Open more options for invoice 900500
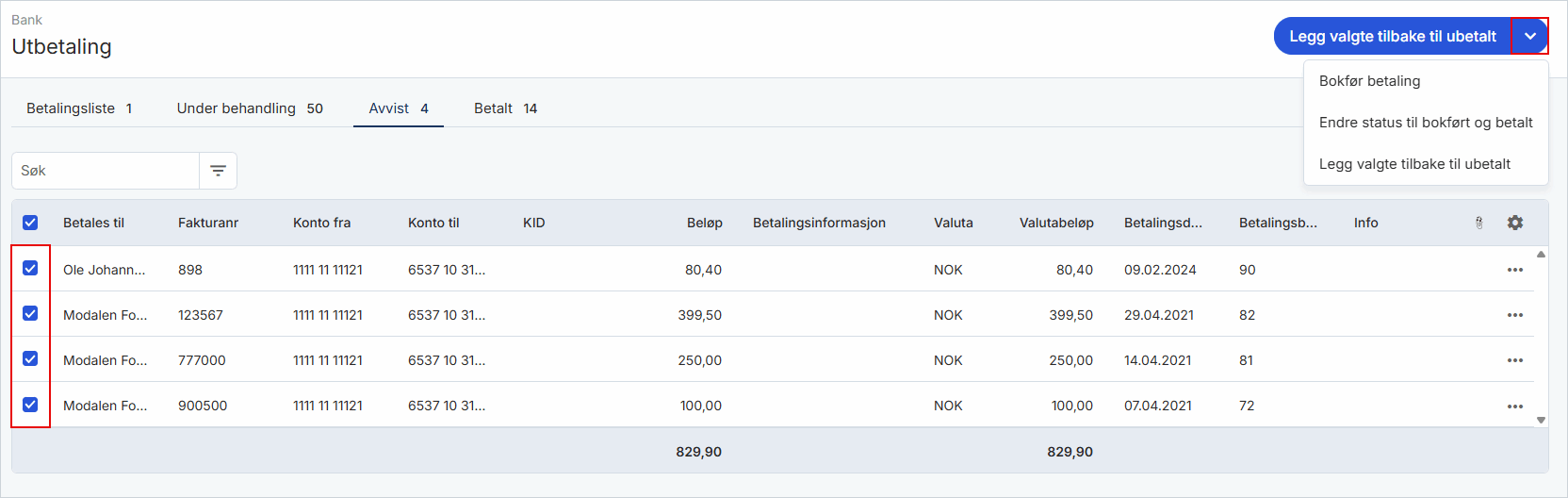Screen dimensions: 1568x498 coord(1515,406)
